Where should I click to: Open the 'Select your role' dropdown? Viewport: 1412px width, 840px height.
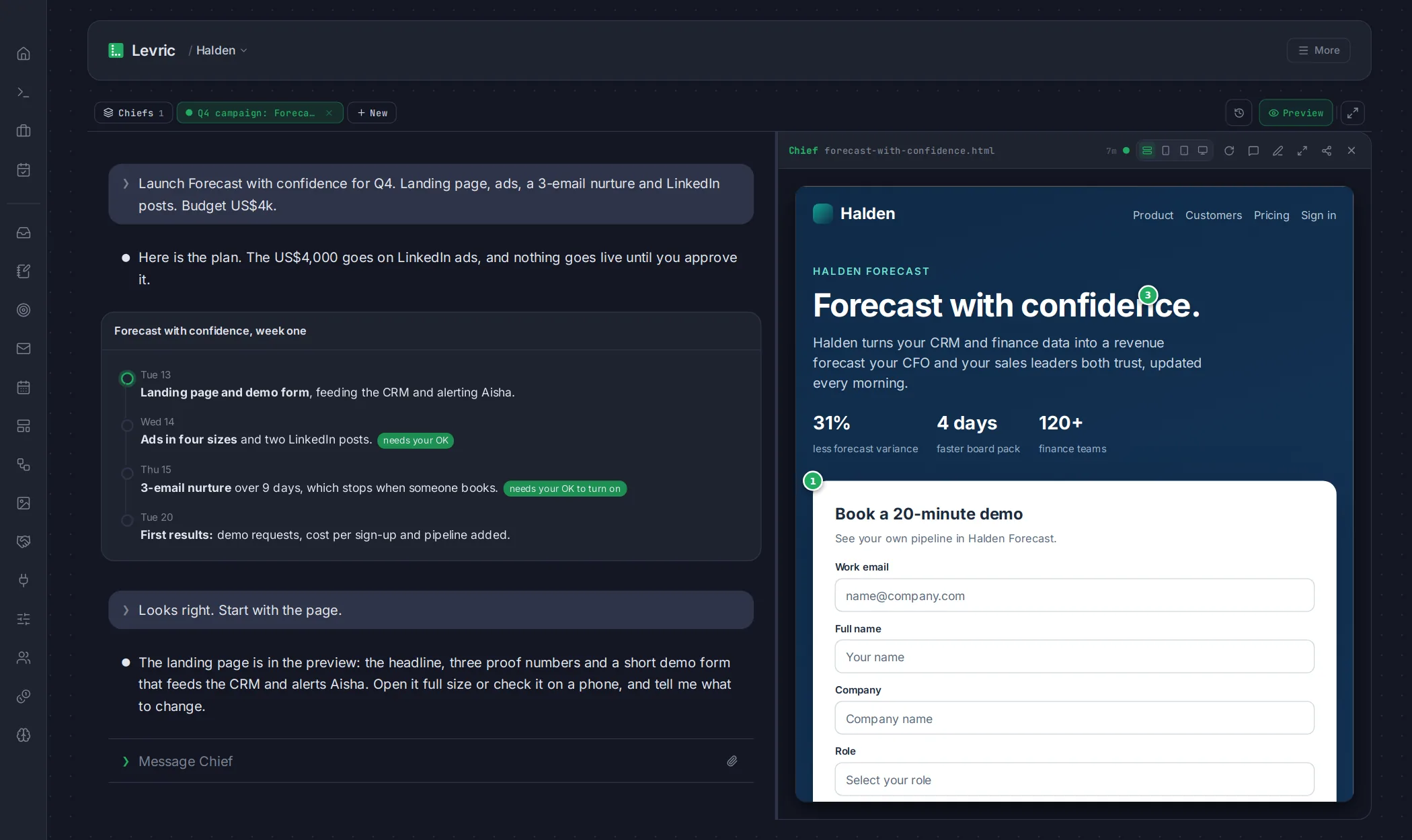pos(1074,780)
